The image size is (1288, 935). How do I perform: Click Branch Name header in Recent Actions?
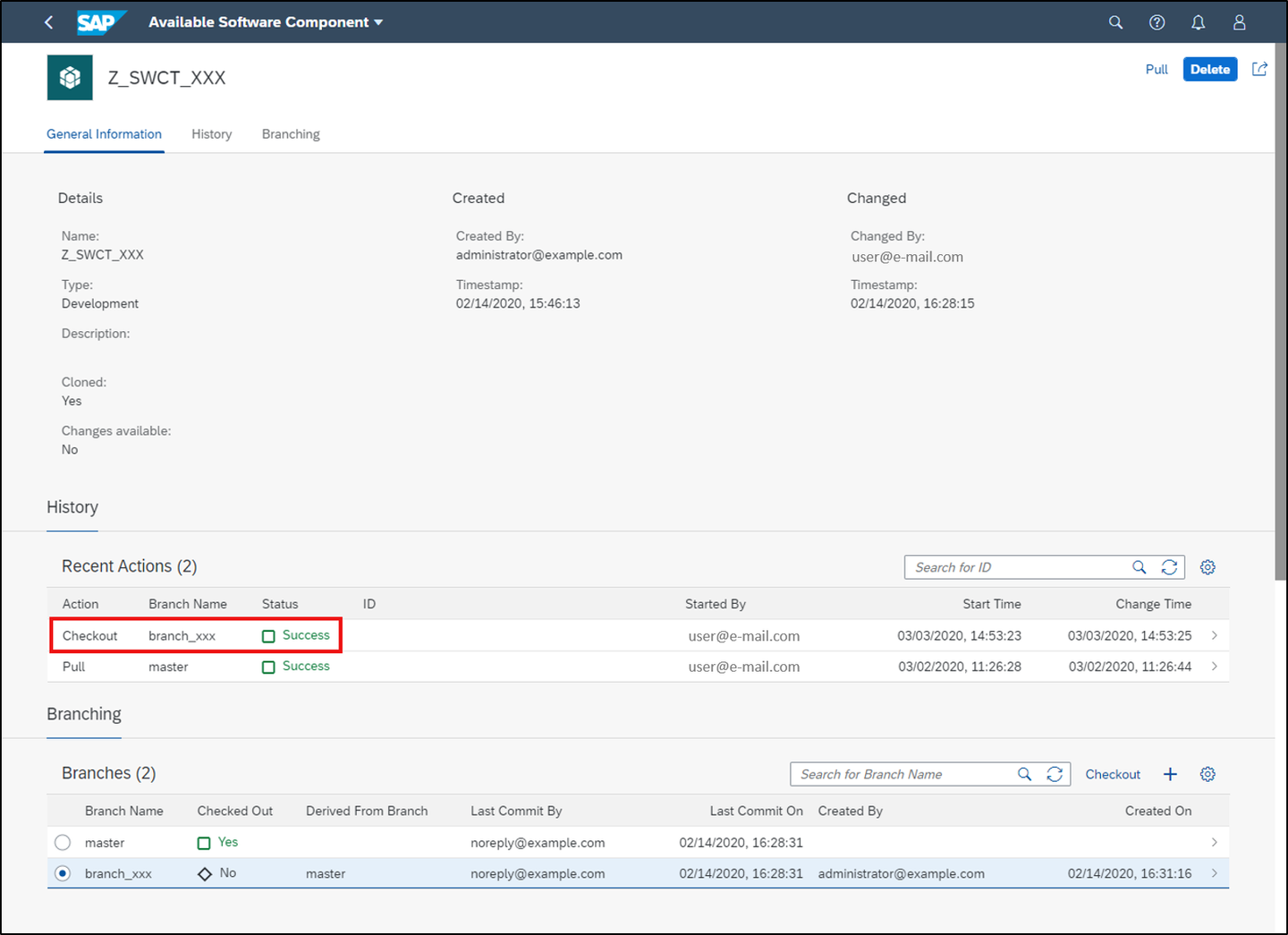point(188,604)
